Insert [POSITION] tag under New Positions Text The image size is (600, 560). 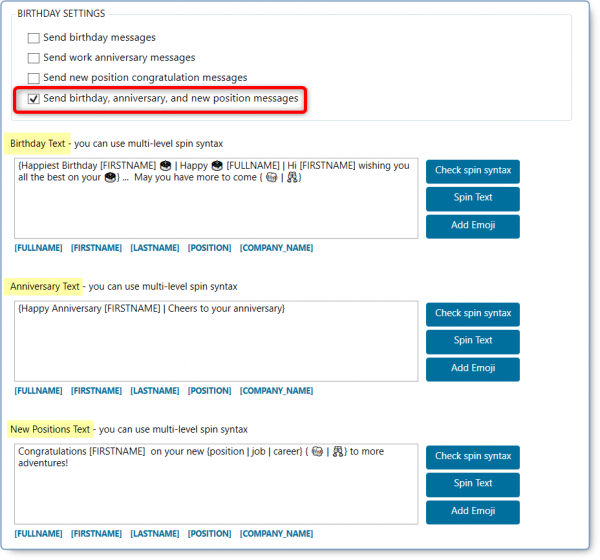click(x=209, y=534)
